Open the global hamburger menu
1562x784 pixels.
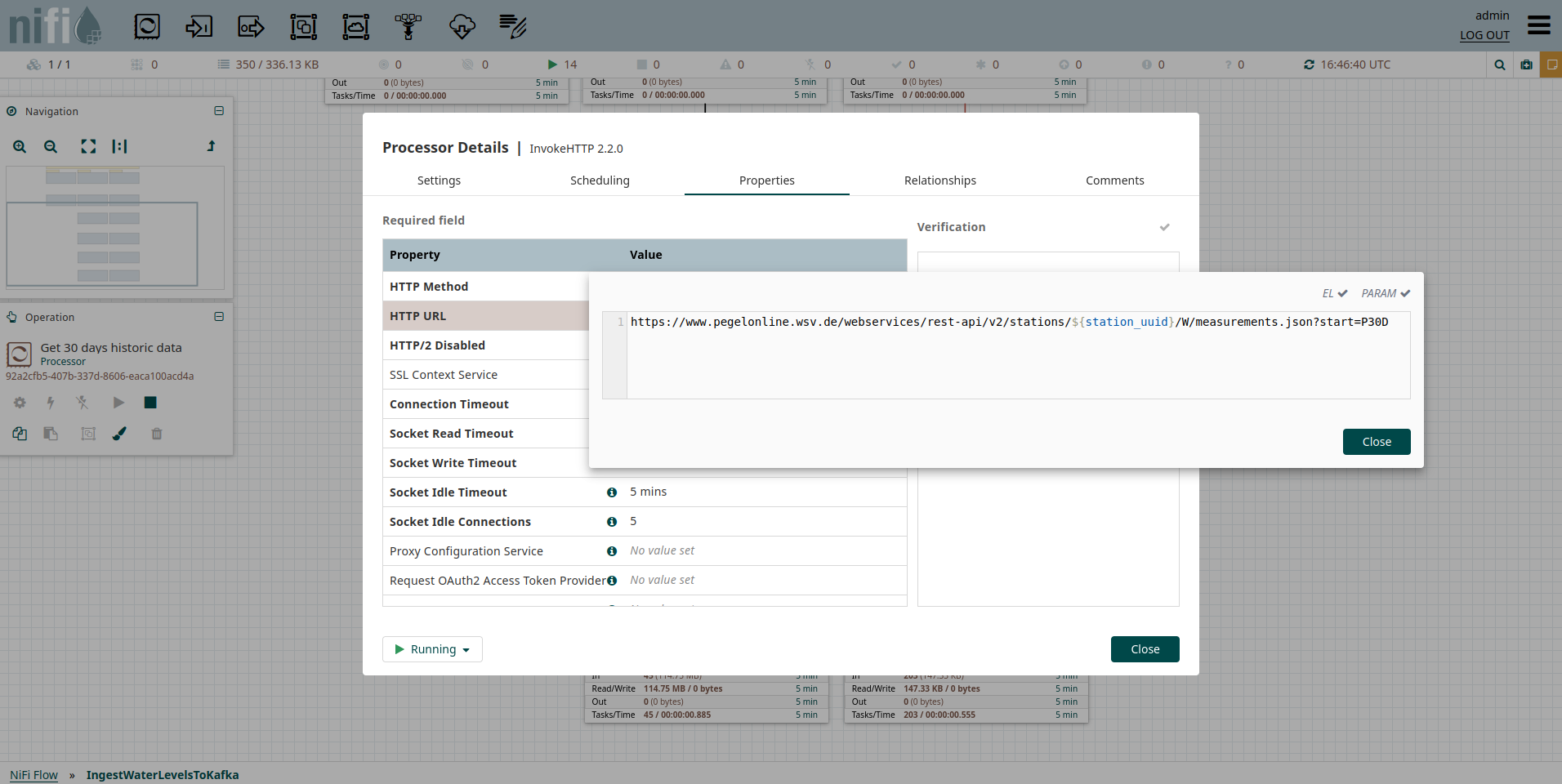1538,25
